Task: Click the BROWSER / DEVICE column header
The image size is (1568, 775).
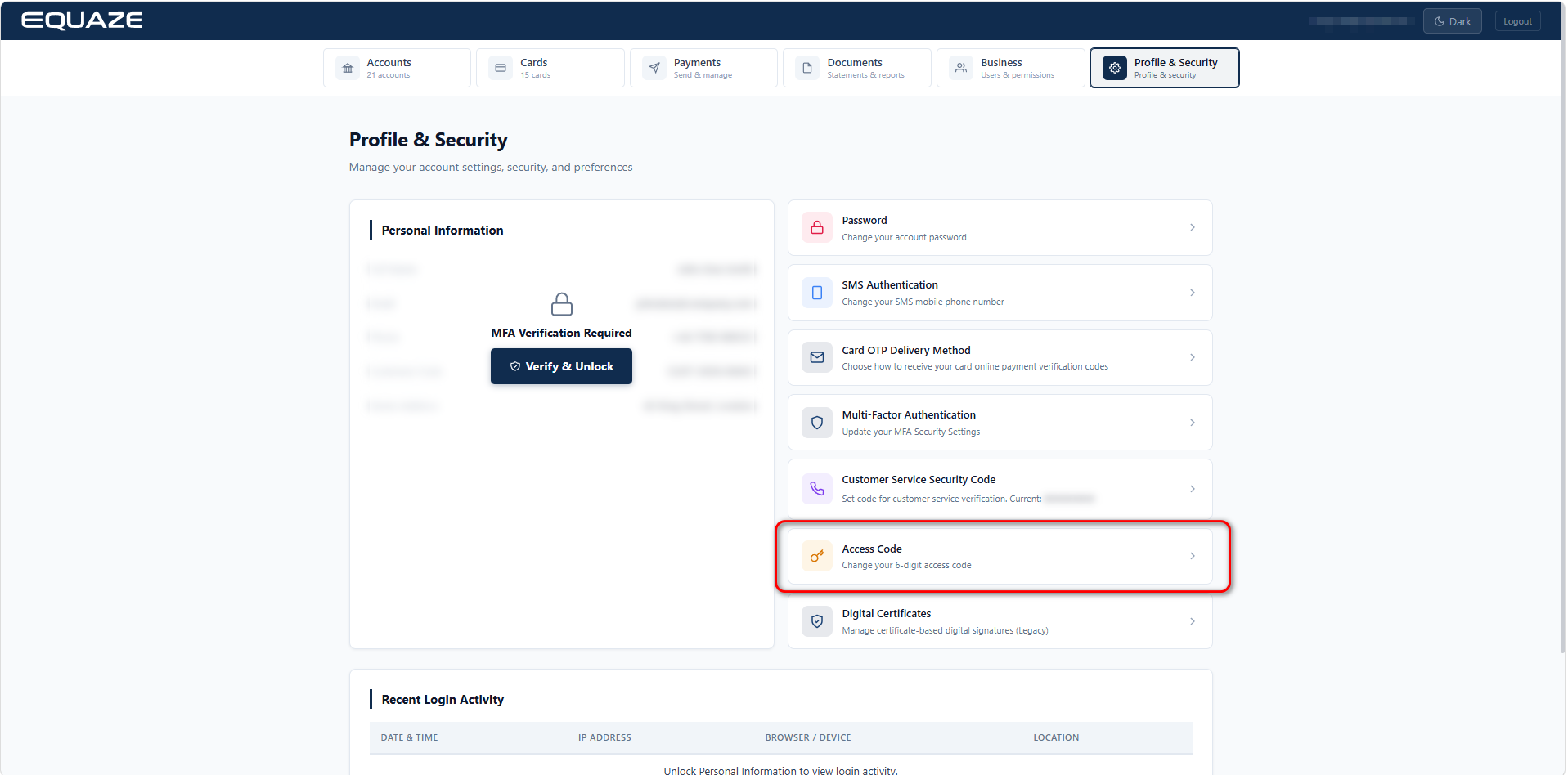Action: [x=808, y=737]
